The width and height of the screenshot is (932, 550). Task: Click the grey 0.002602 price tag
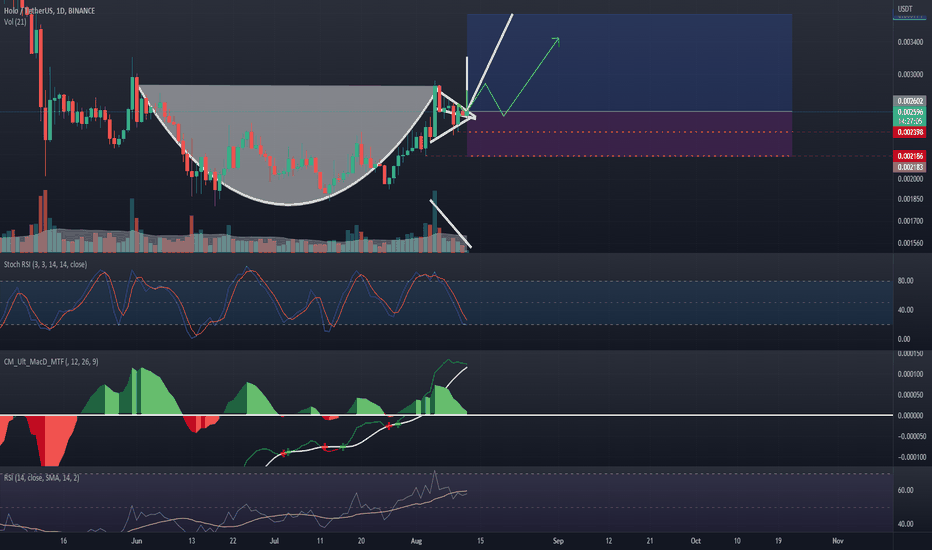pyautogui.click(x=910, y=101)
